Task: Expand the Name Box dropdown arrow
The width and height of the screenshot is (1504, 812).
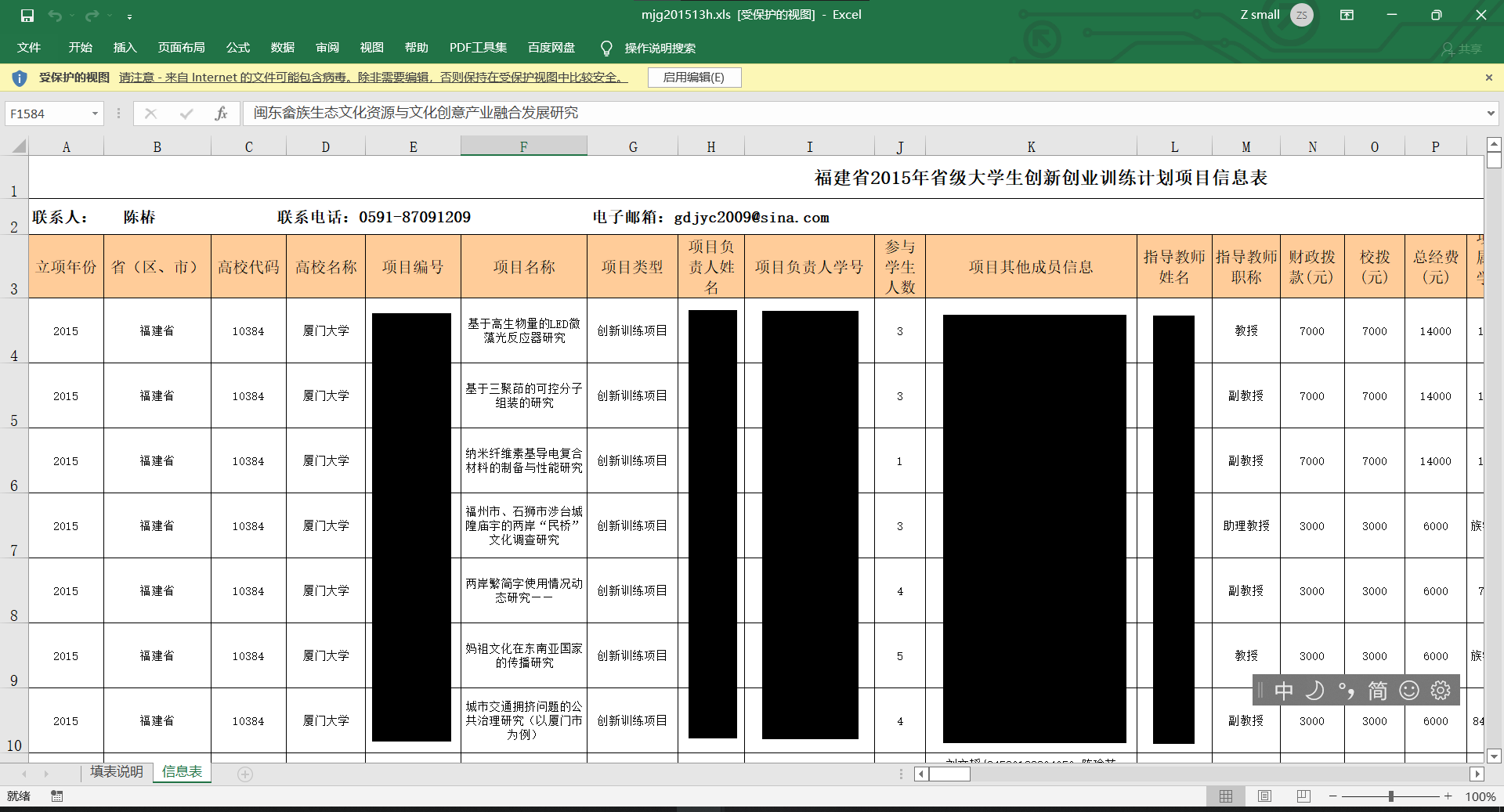Action: click(x=95, y=114)
